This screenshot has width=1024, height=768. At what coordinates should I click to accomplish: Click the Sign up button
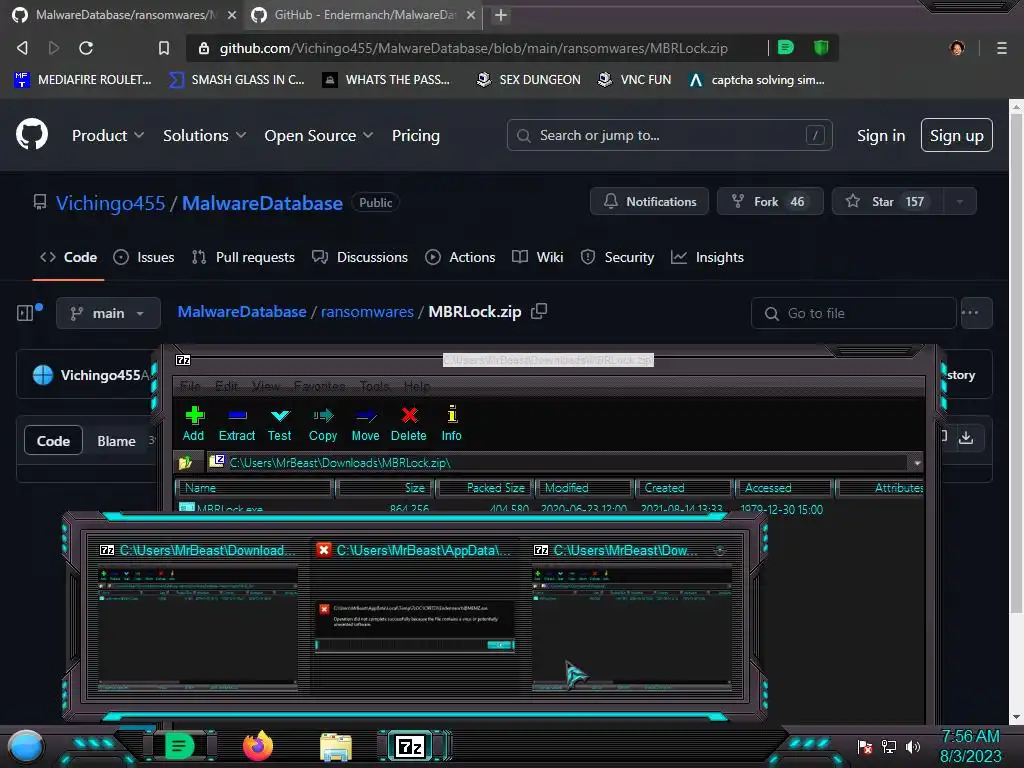click(x=957, y=135)
